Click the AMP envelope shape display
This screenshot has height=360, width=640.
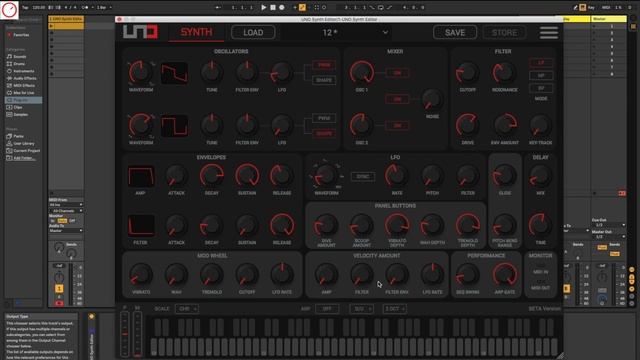[141, 176]
